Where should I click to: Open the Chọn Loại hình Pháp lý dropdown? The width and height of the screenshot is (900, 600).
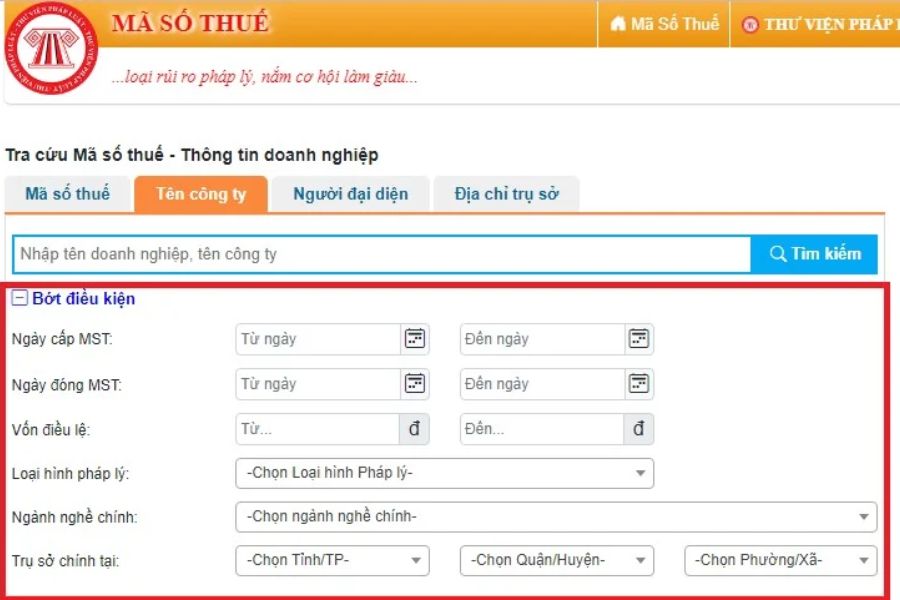pos(444,473)
